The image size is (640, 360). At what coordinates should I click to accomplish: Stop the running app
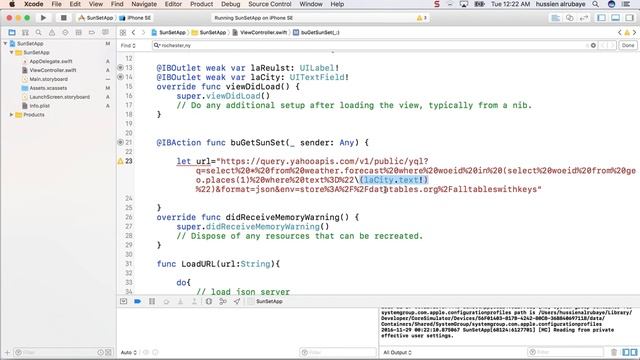click(x=63, y=18)
